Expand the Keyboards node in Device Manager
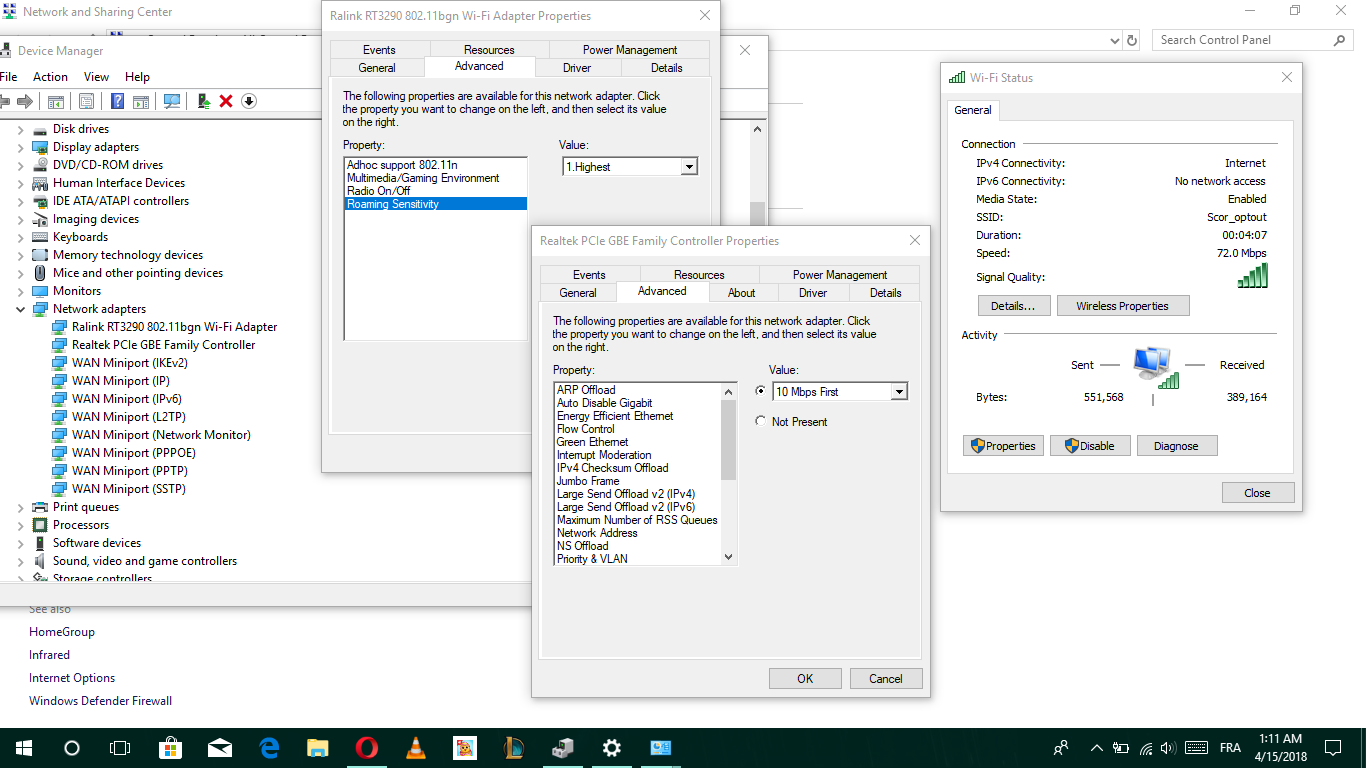Screen dimensions: 1366x768 tap(21, 237)
